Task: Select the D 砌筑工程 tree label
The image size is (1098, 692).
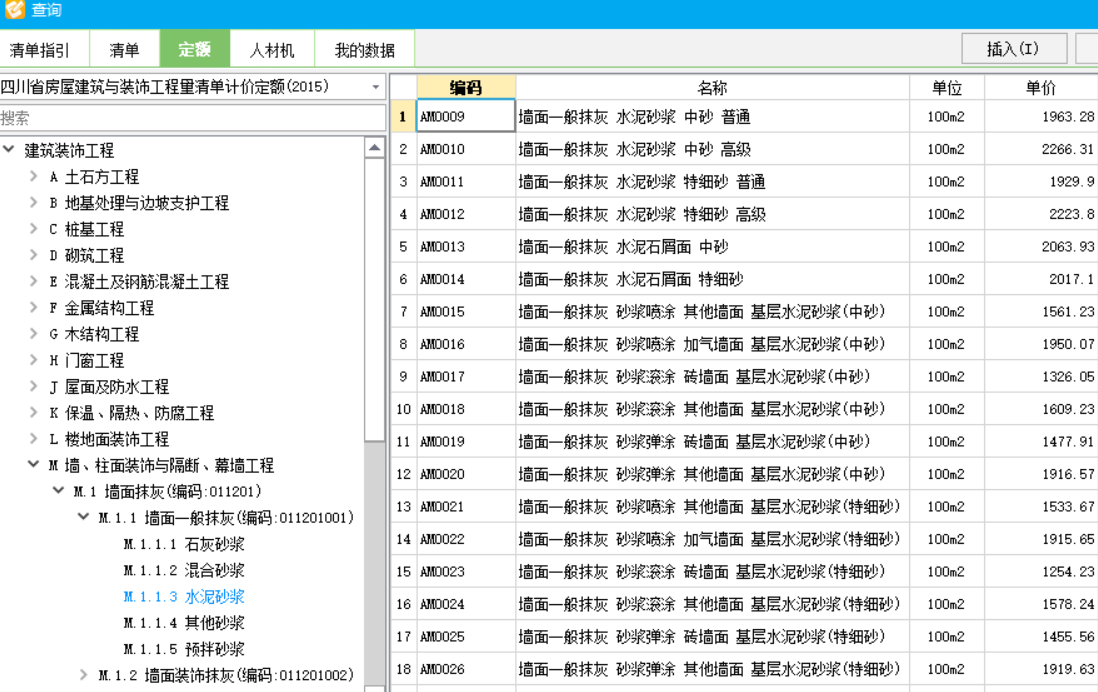Action: [x=86, y=255]
